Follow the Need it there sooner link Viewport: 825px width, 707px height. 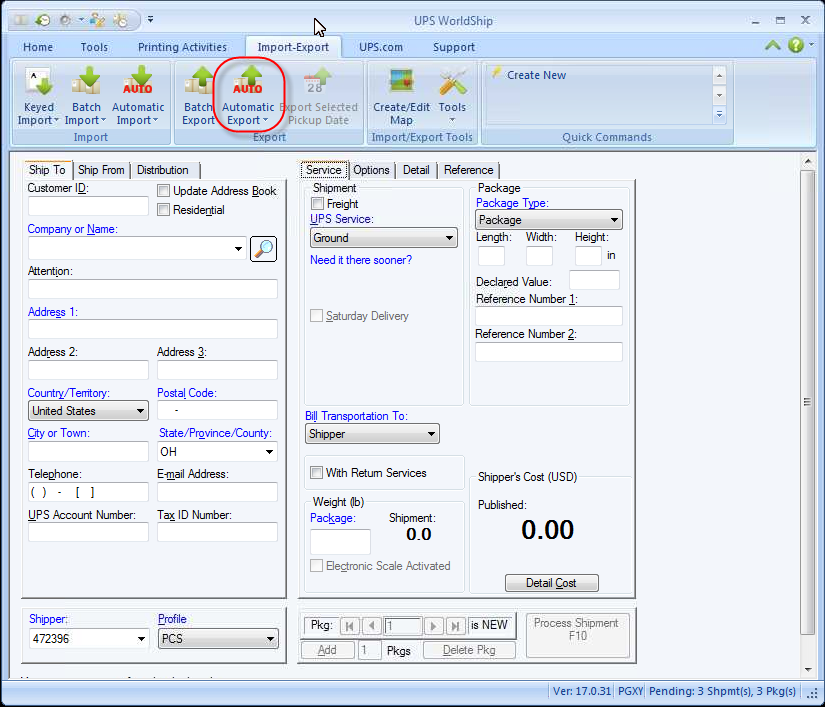(x=361, y=260)
